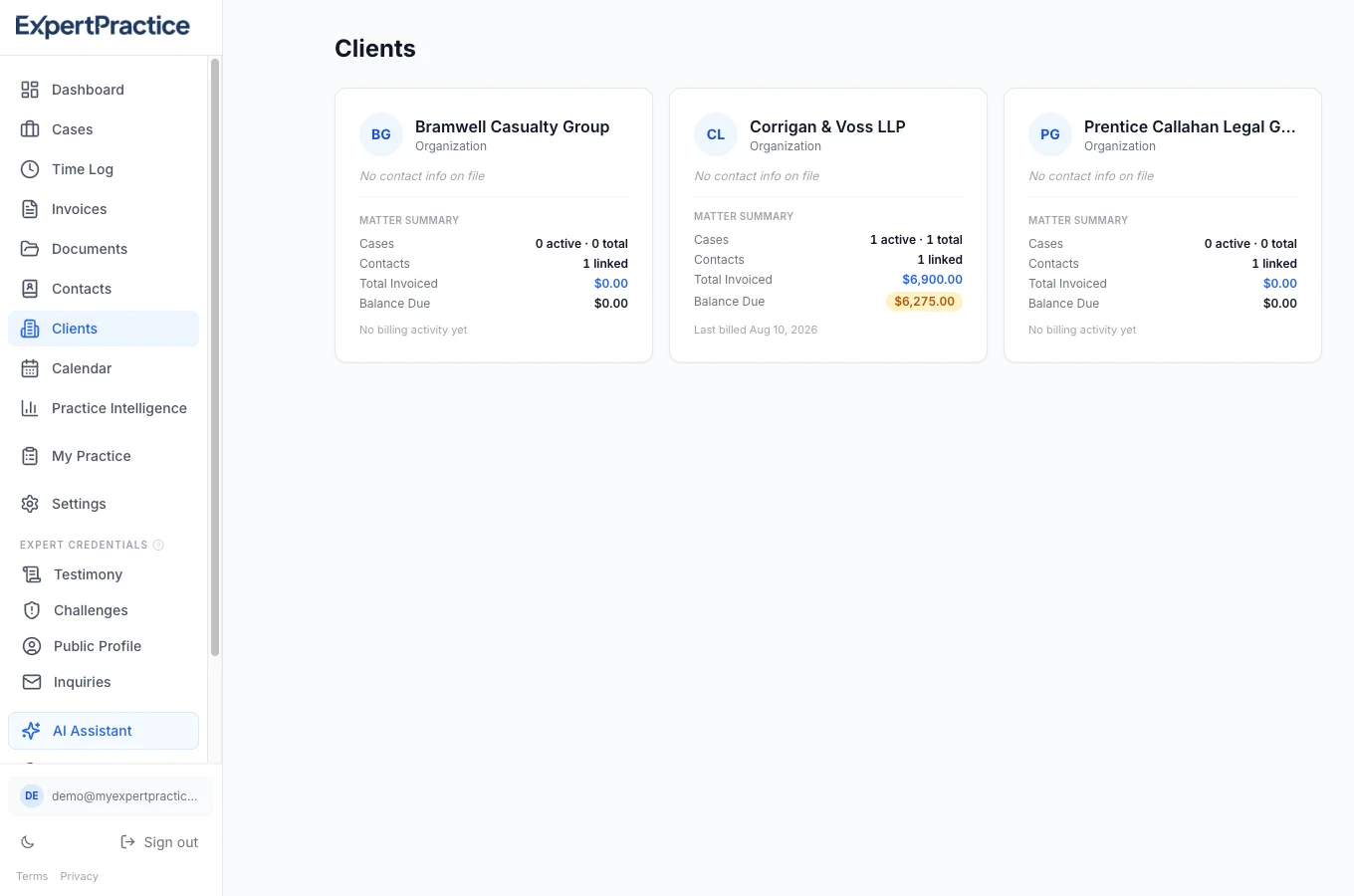Toggle dark mode moon icon
Image resolution: width=1354 pixels, height=896 pixels.
coord(28,842)
